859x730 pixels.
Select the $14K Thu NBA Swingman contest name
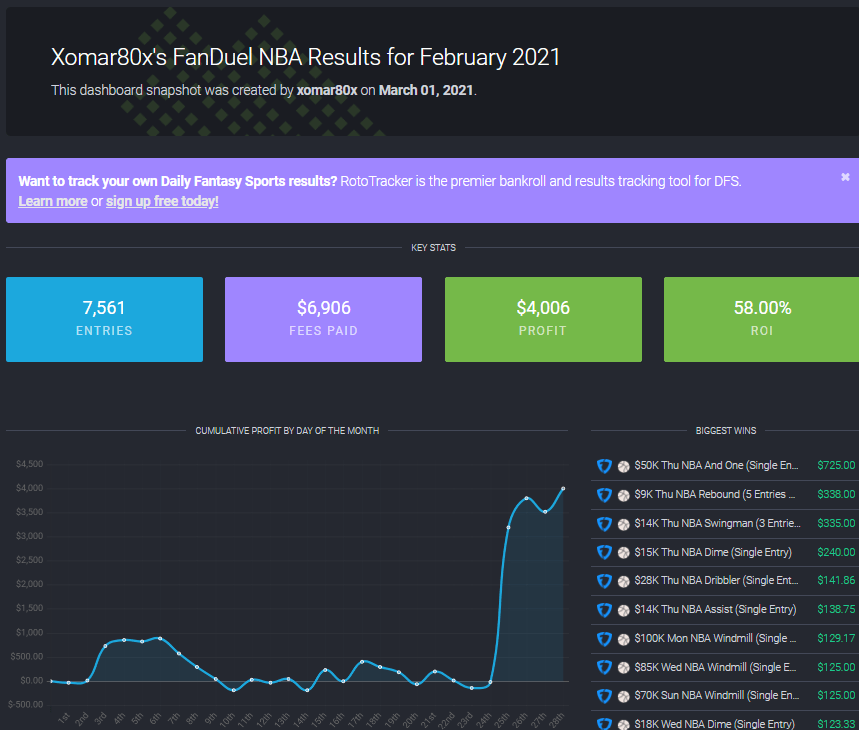tap(717, 524)
